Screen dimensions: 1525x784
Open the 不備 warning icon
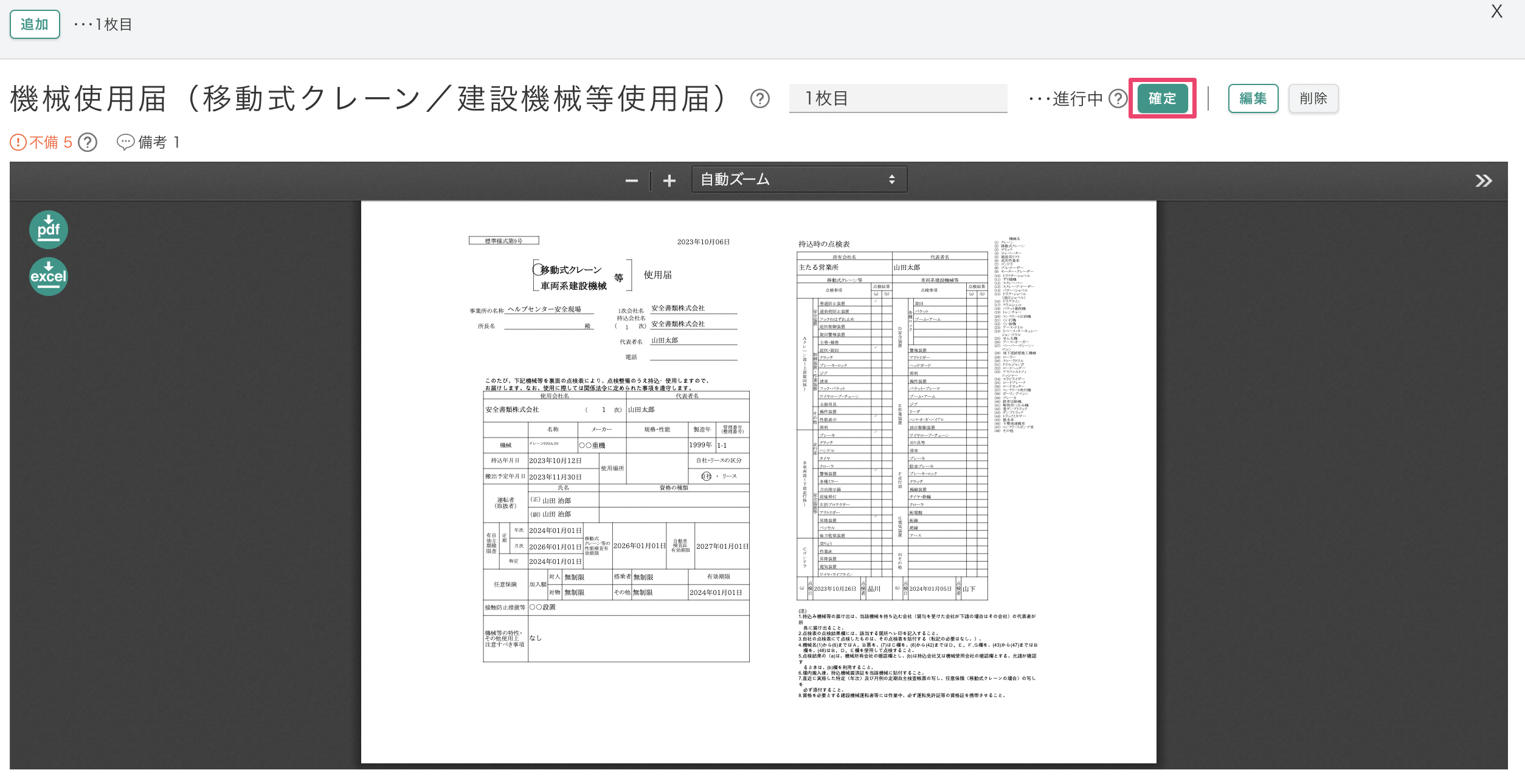pyautogui.click(x=18, y=142)
